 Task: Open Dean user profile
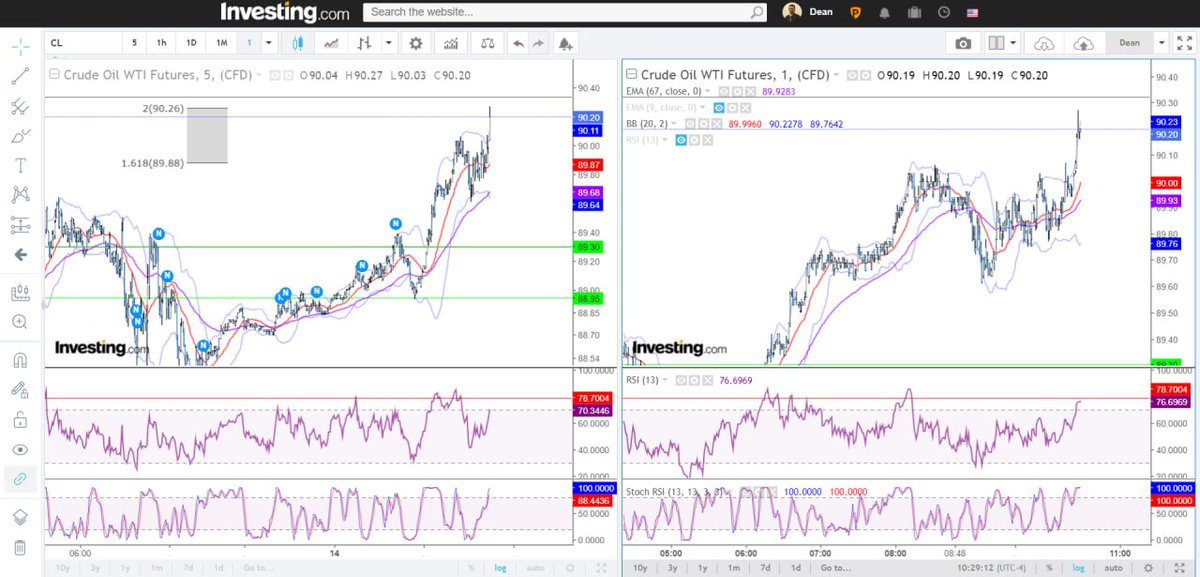[x=808, y=12]
